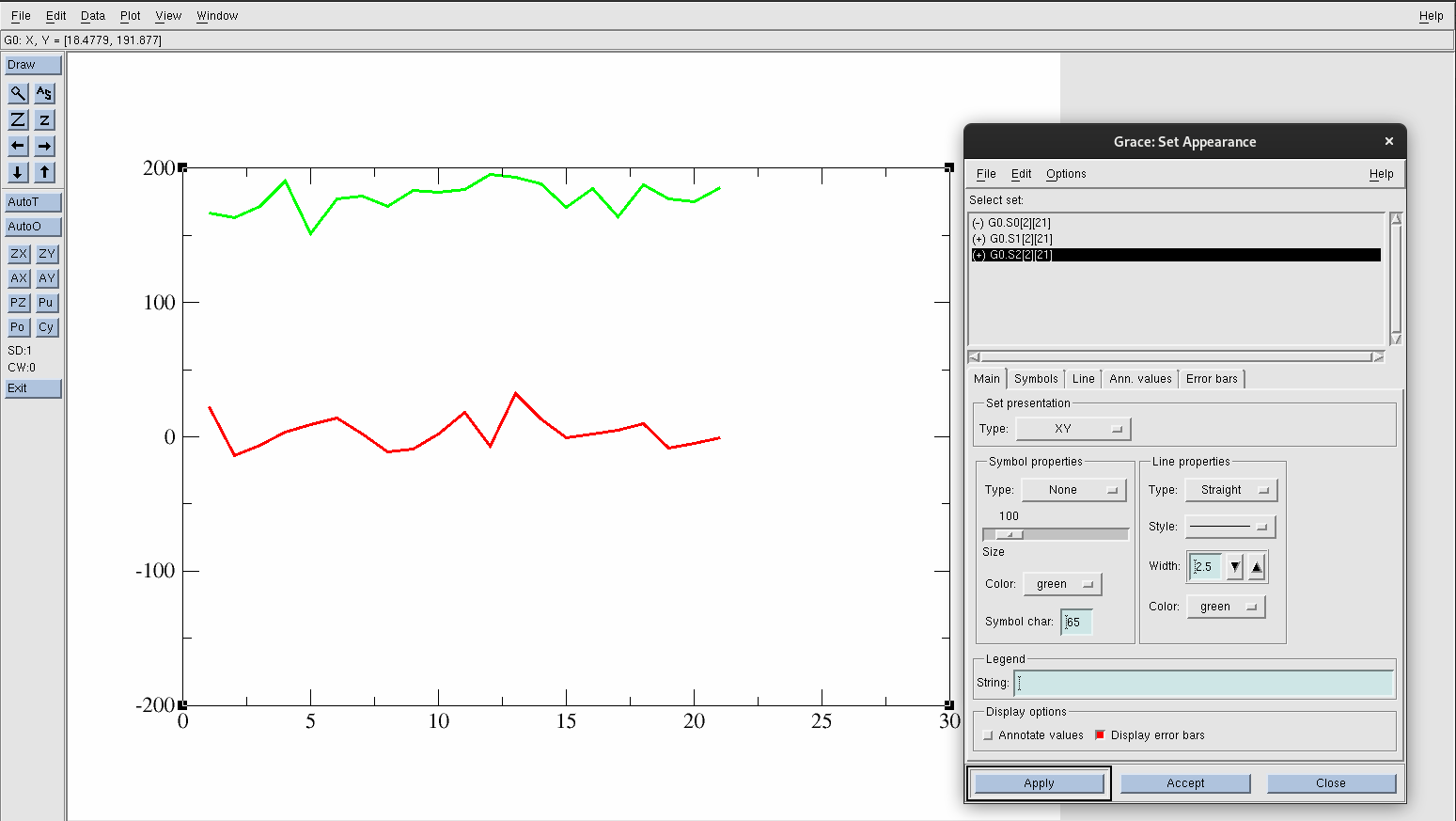
Task: Click the legend String input field
Action: (x=1203, y=683)
